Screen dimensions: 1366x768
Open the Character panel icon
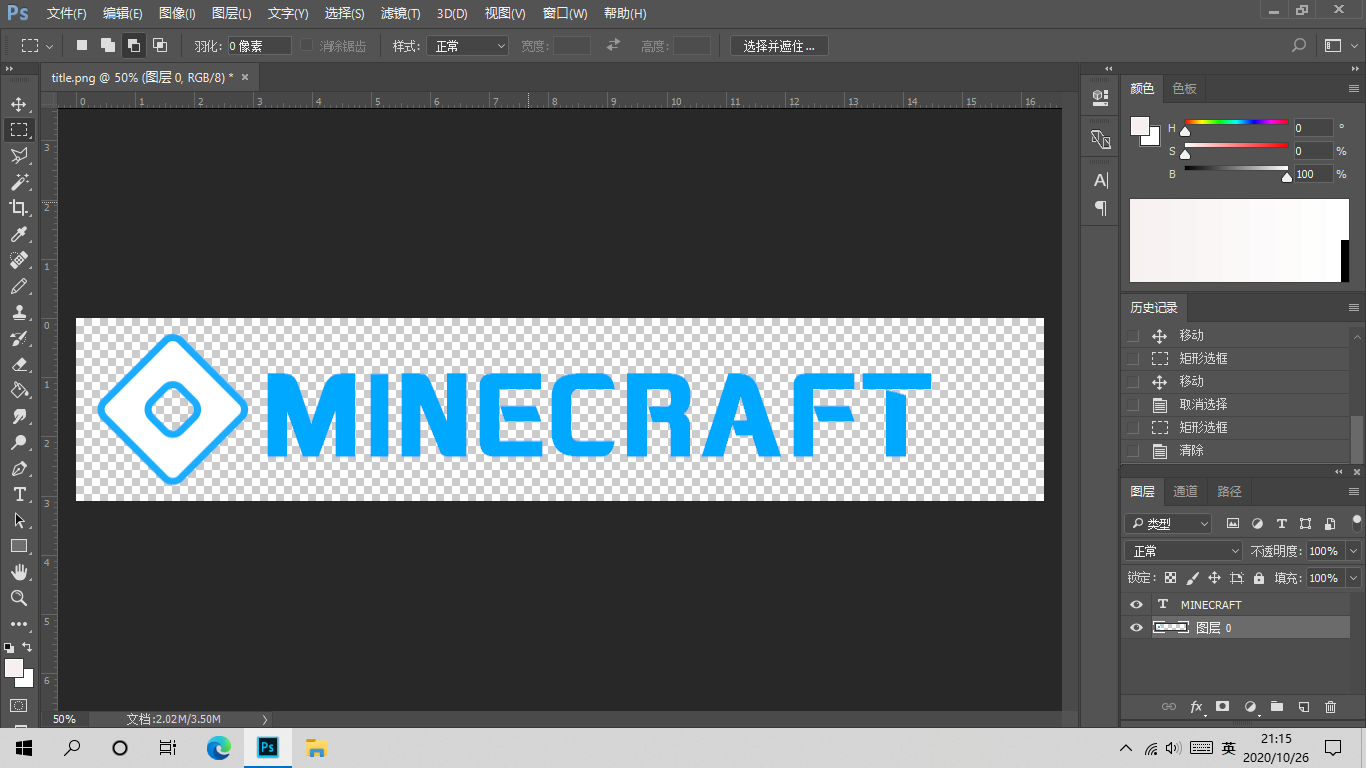pos(1101,180)
